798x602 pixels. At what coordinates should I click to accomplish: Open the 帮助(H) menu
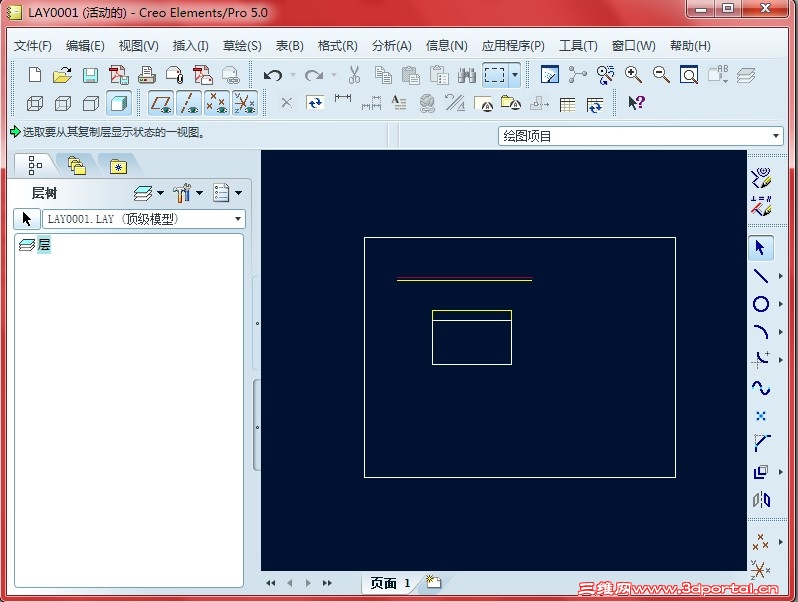(x=690, y=46)
